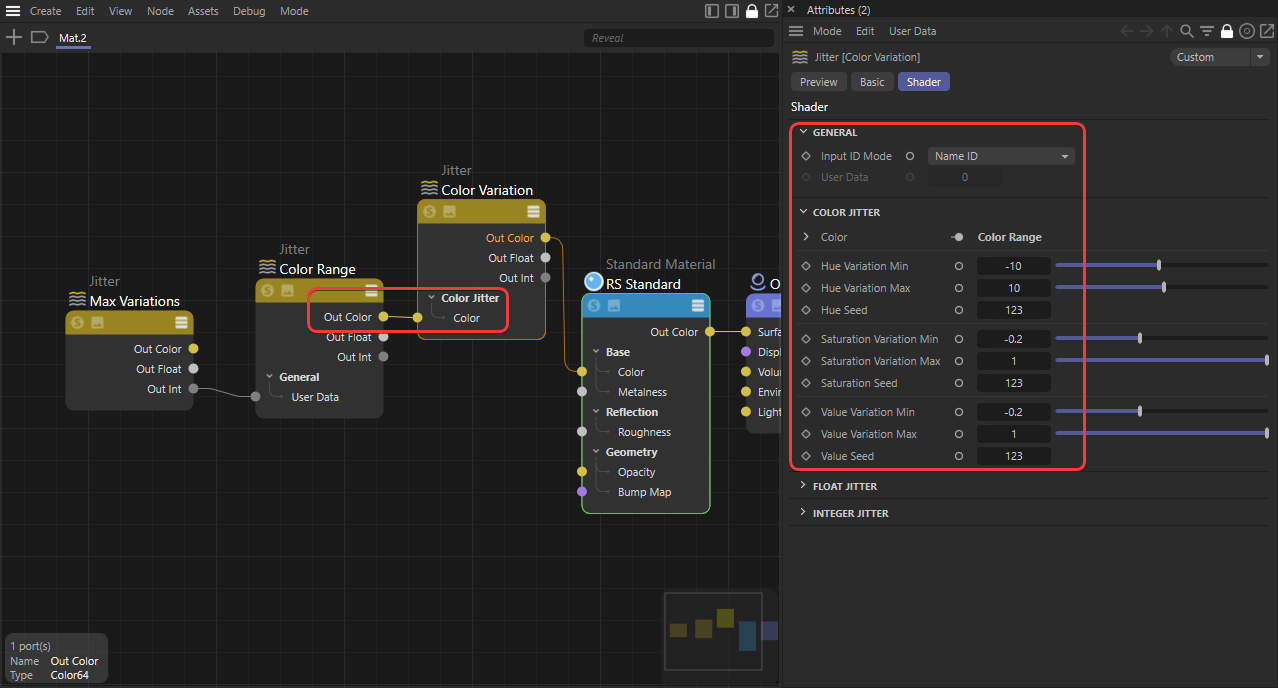The width and height of the screenshot is (1278, 688).
Task: Toggle the lock icon in Attributes panel
Action: pos(1226,31)
